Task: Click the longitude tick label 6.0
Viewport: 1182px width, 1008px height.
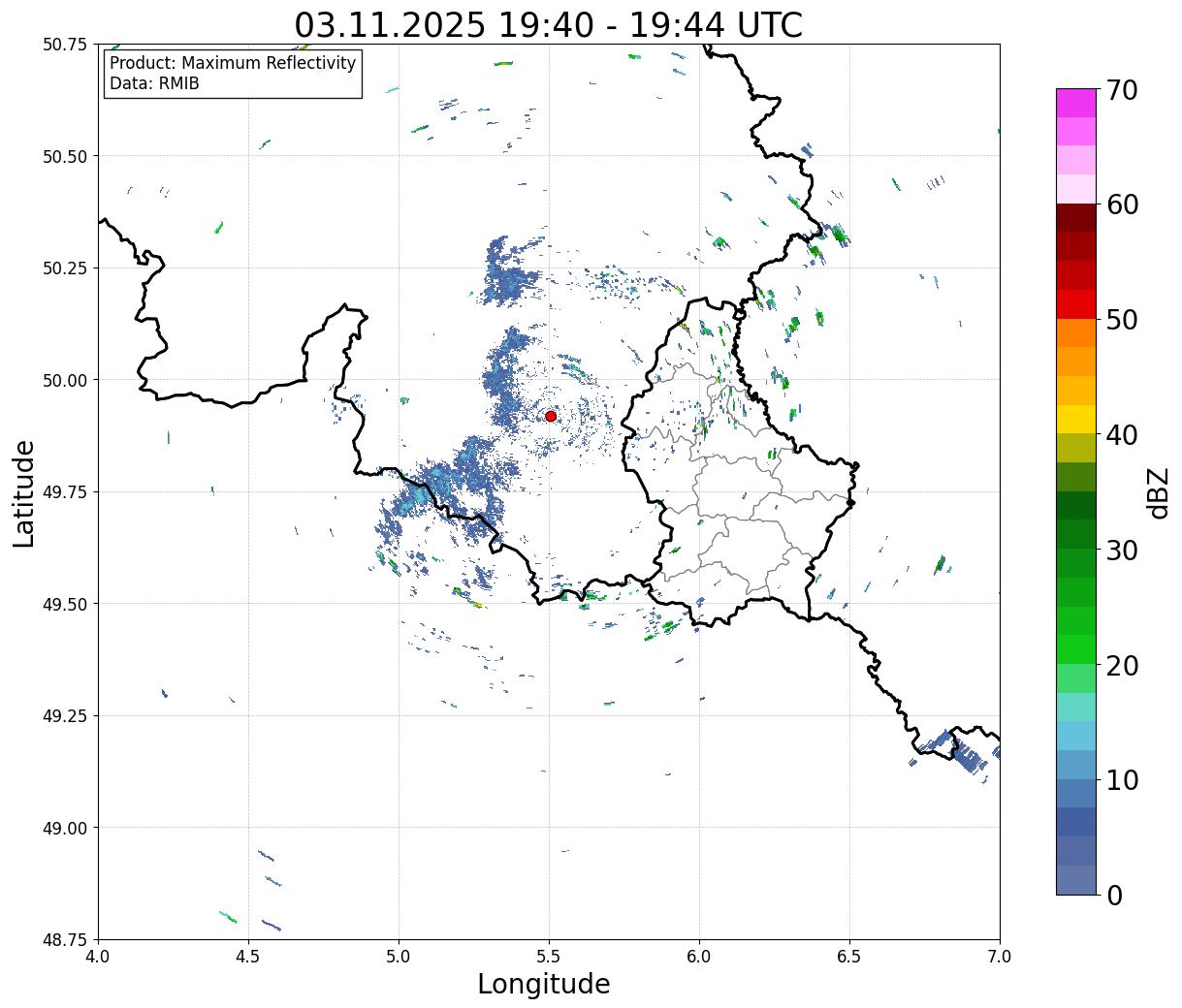Action: click(699, 957)
